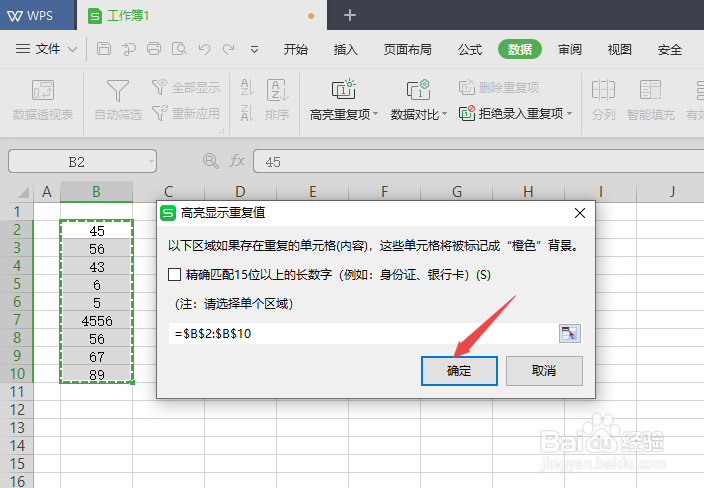Image resolution: width=704 pixels, height=488 pixels.
Task: Open a new tab with the plus button
Action: click(x=350, y=16)
